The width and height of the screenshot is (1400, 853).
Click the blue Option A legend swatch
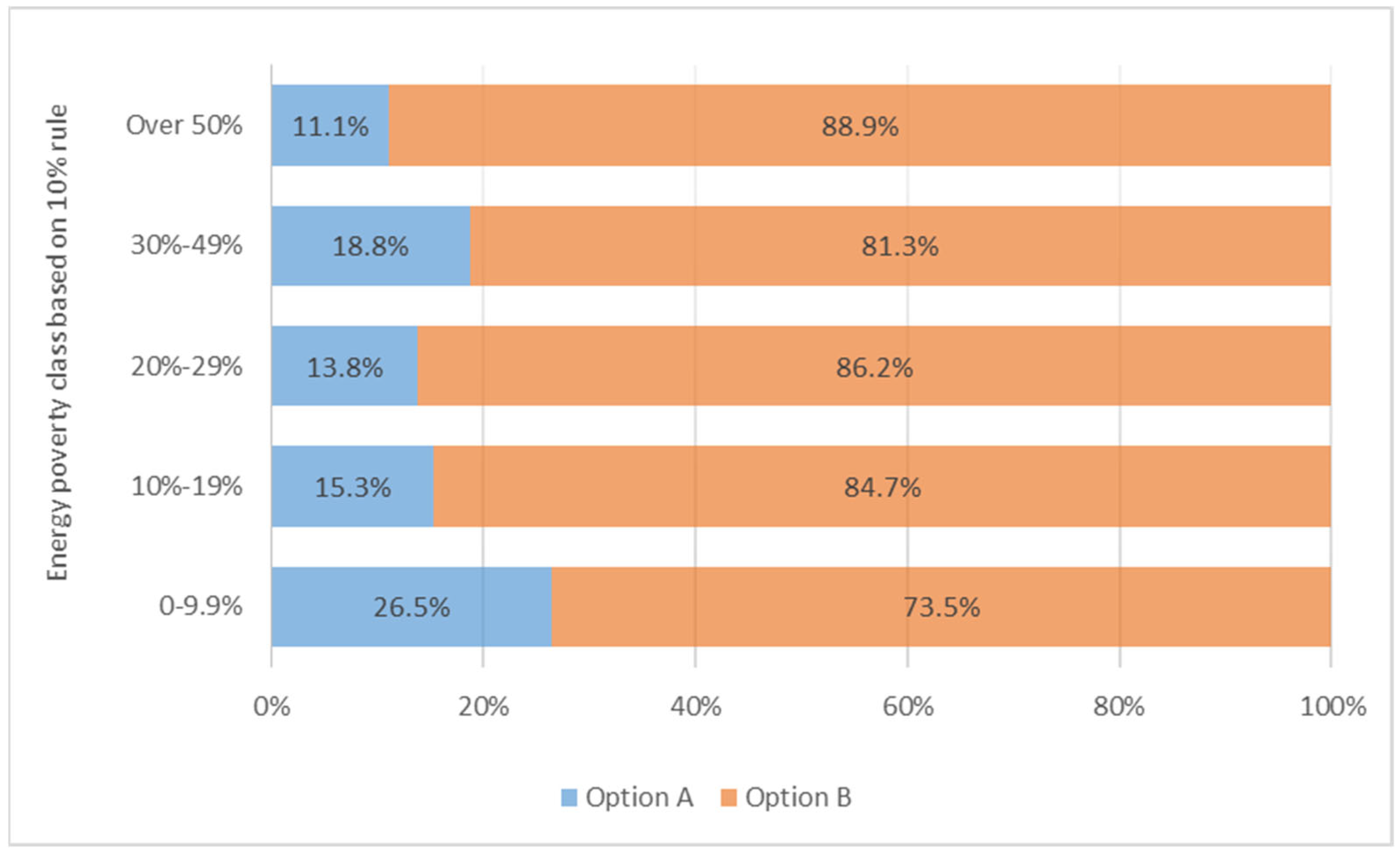click(569, 798)
